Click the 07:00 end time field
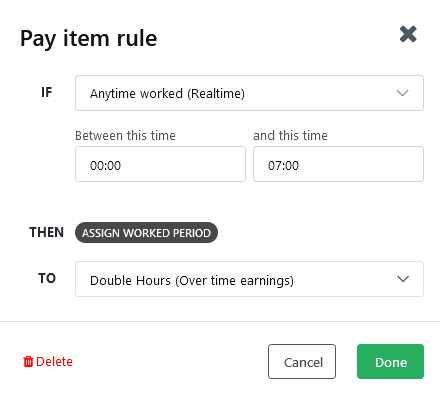The width and height of the screenshot is (440, 397). [x=338, y=164]
